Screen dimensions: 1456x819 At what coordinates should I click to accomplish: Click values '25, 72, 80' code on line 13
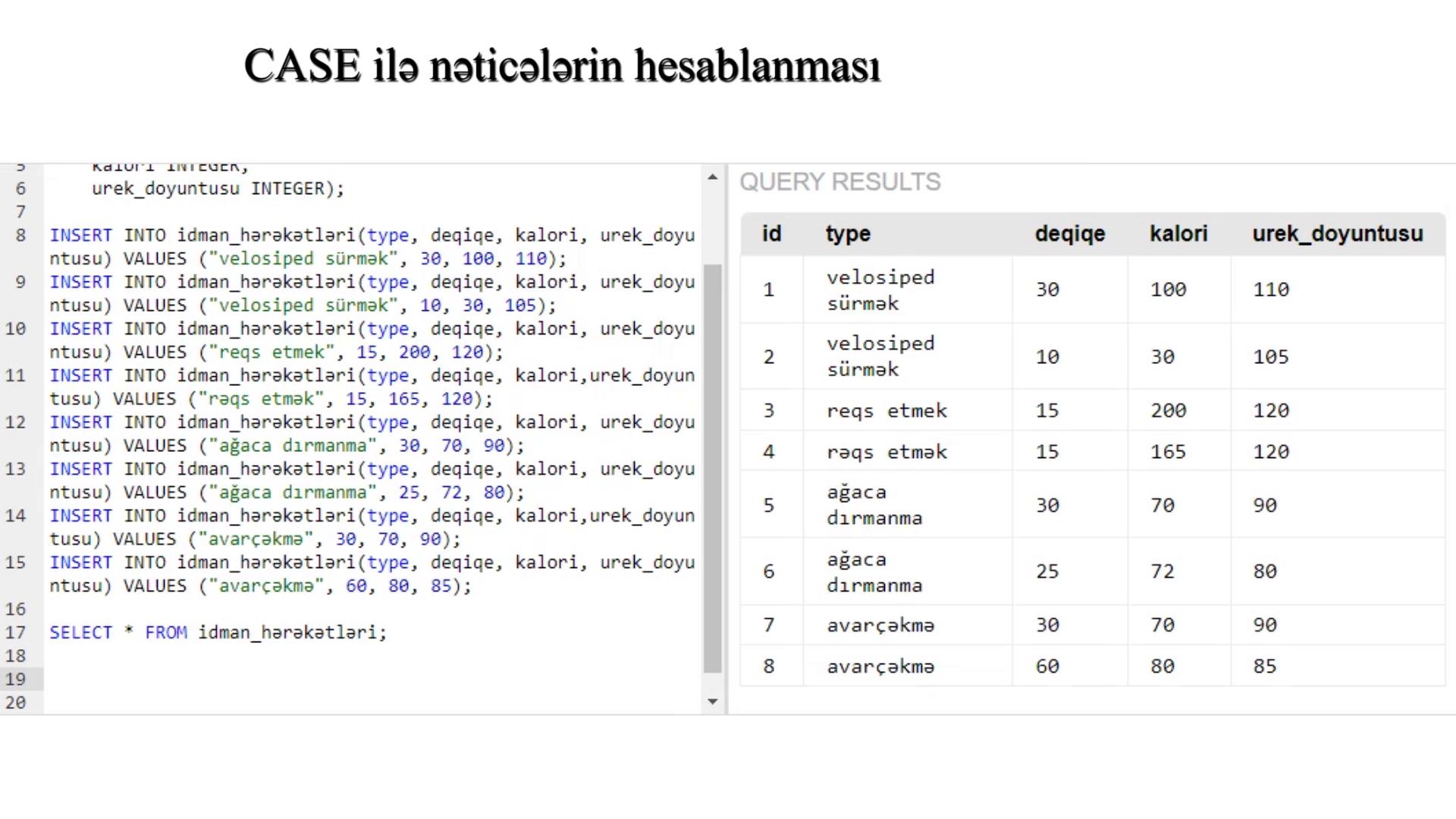pyautogui.click(x=451, y=492)
